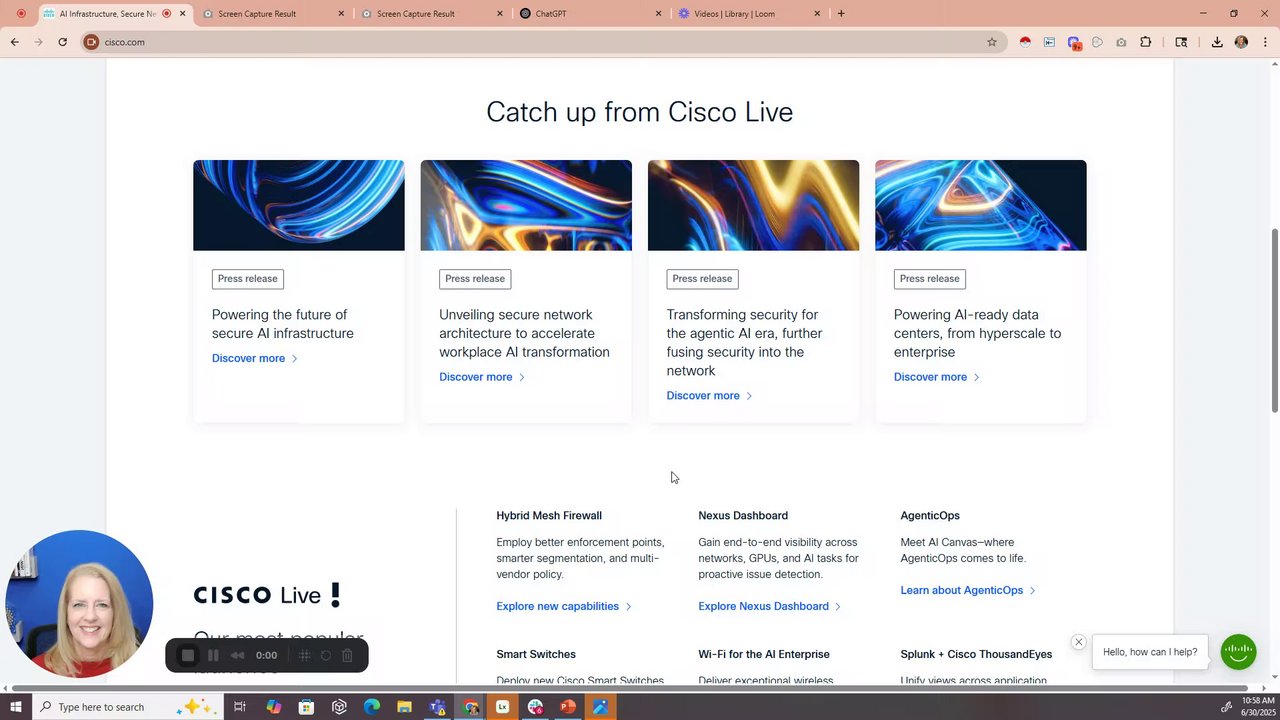Open File Explorer from the taskbar

coord(404,707)
